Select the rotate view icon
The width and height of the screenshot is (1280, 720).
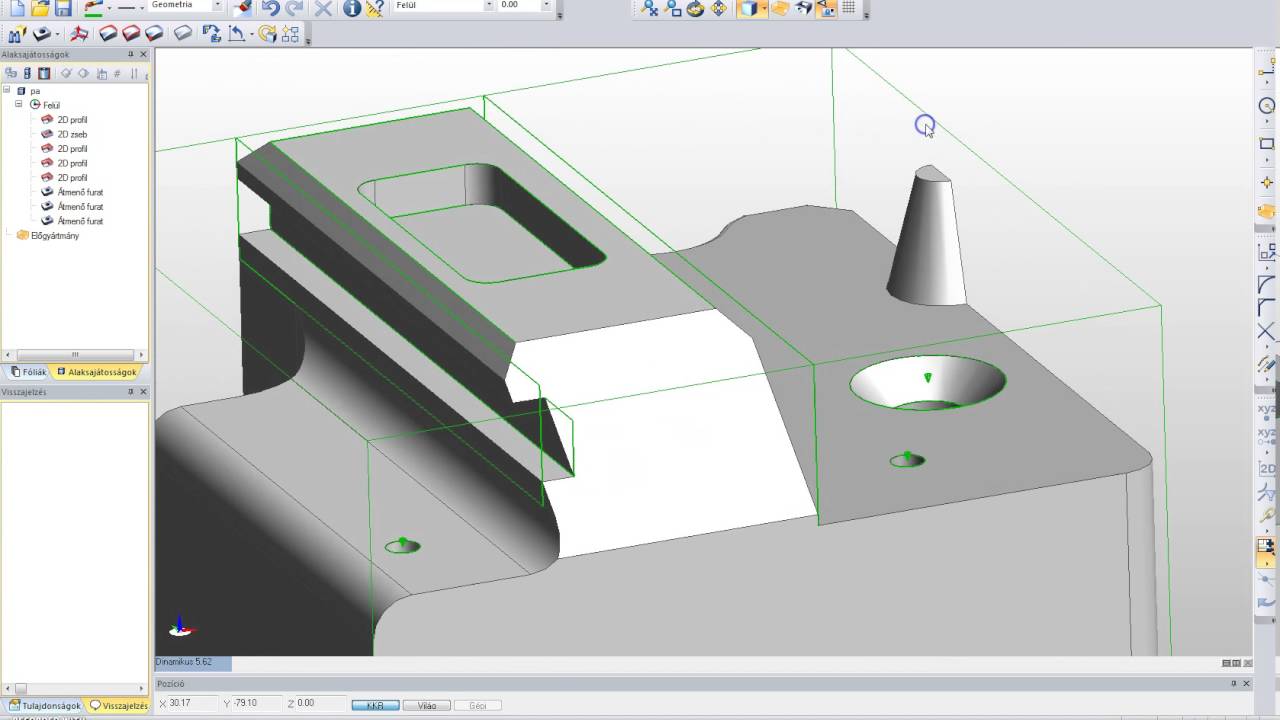(695, 9)
